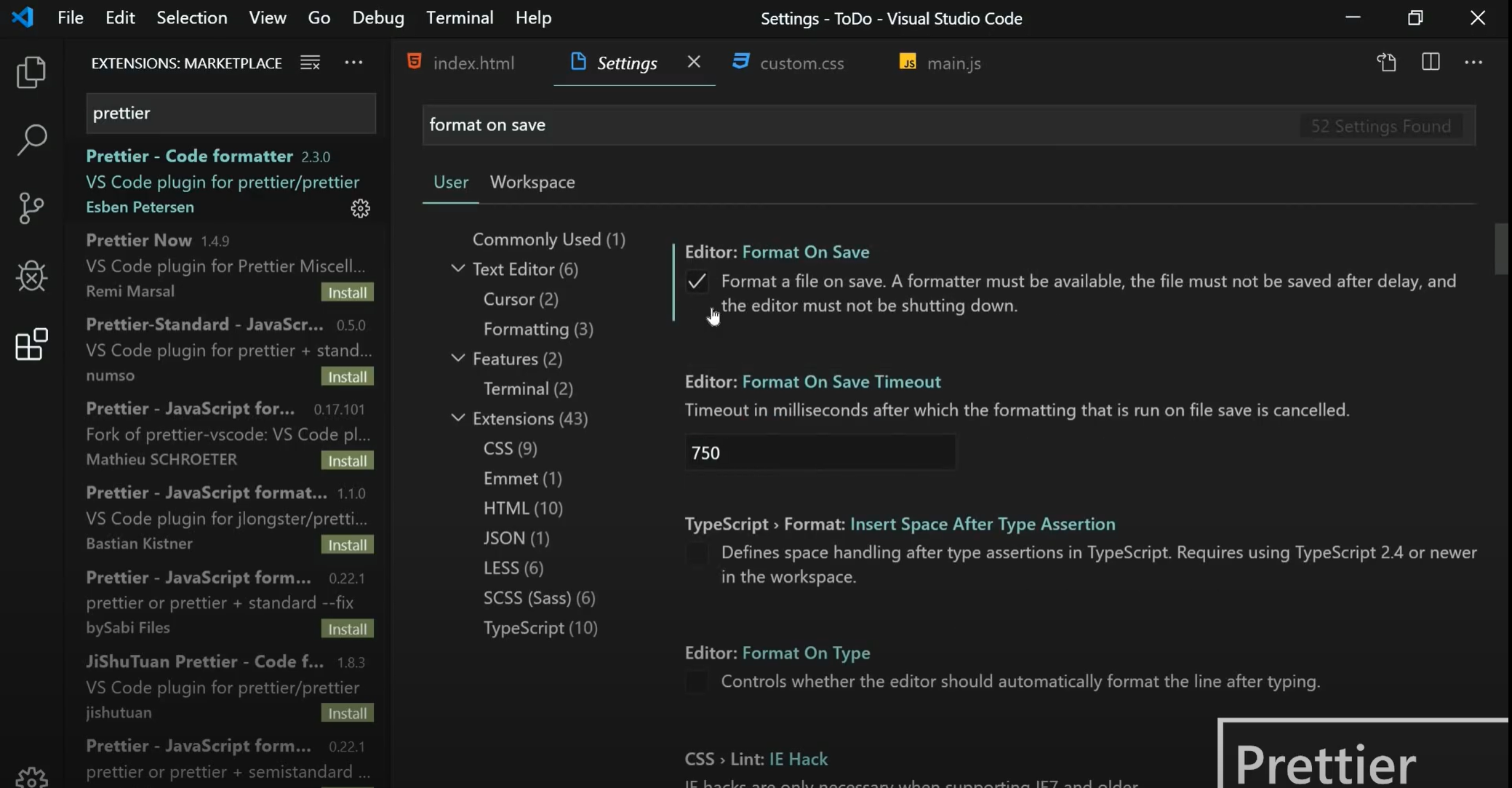Install the Prettier-Standard extension
Image resolution: width=1512 pixels, height=788 pixels.
(347, 377)
